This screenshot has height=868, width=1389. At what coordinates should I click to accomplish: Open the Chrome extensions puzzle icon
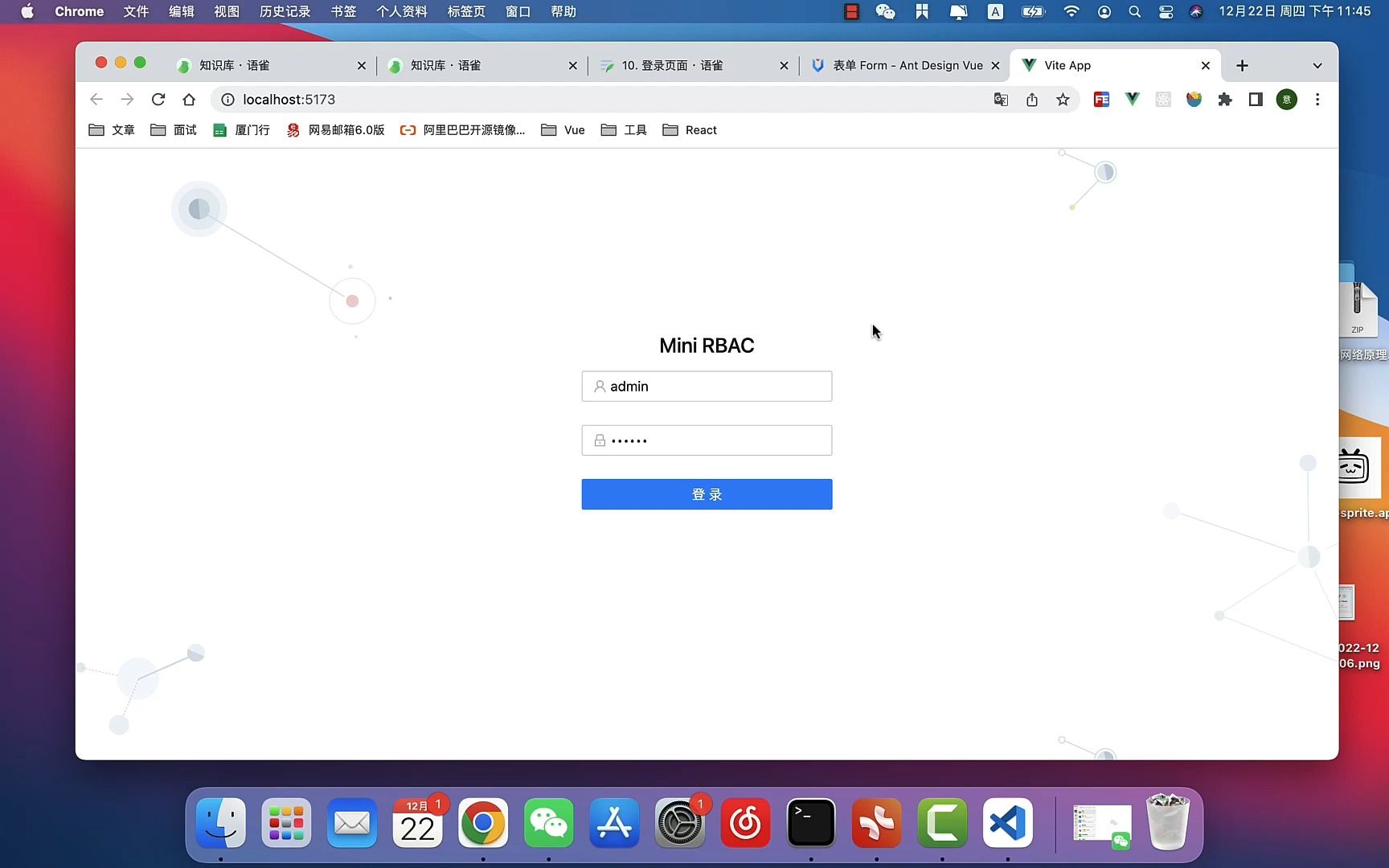pyautogui.click(x=1225, y=99)
